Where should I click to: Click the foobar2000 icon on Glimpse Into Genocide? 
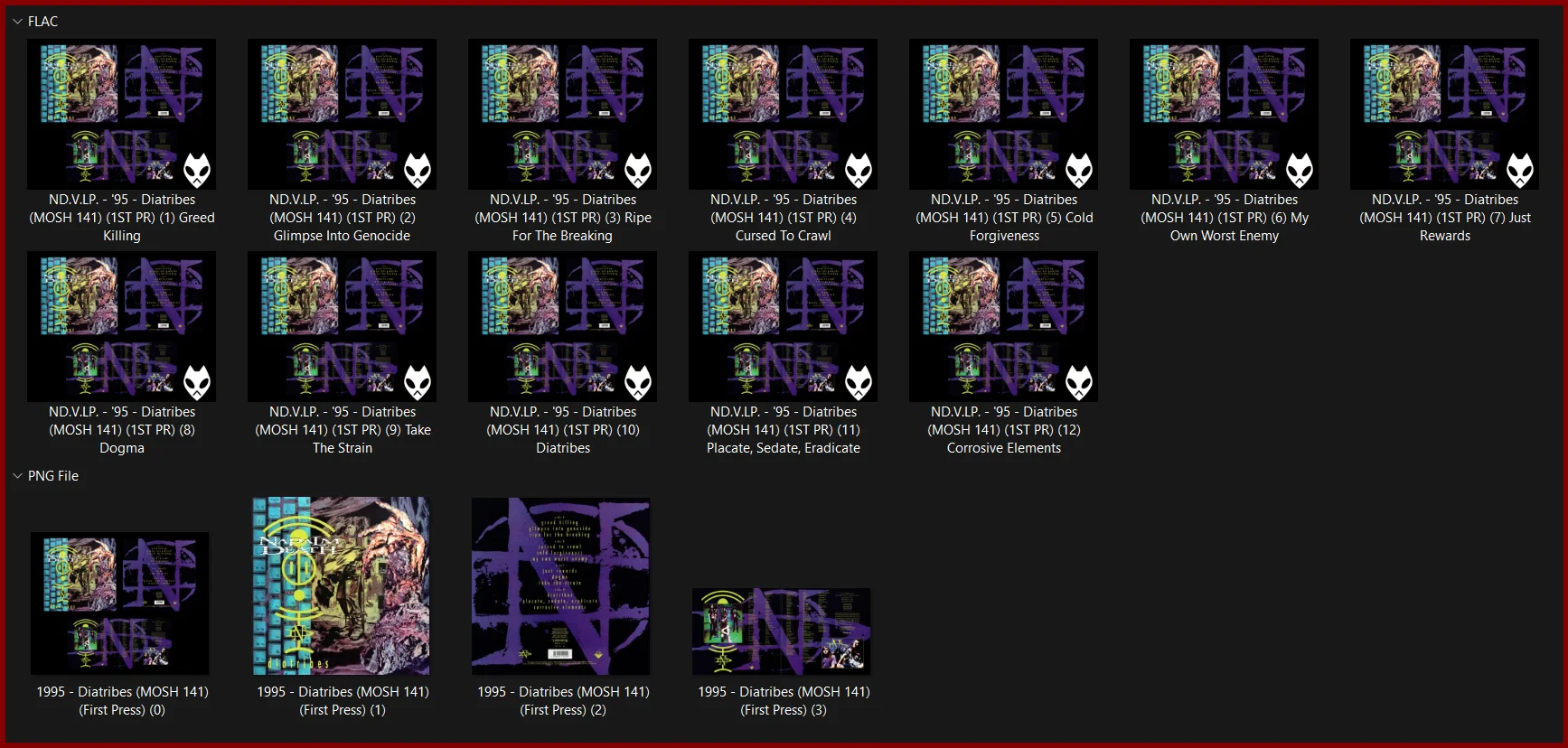point(418,170)
